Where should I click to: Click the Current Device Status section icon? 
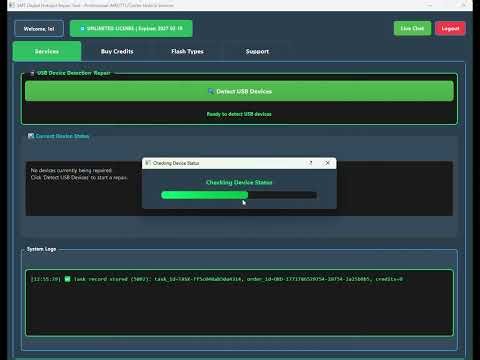tap(31, 136)
